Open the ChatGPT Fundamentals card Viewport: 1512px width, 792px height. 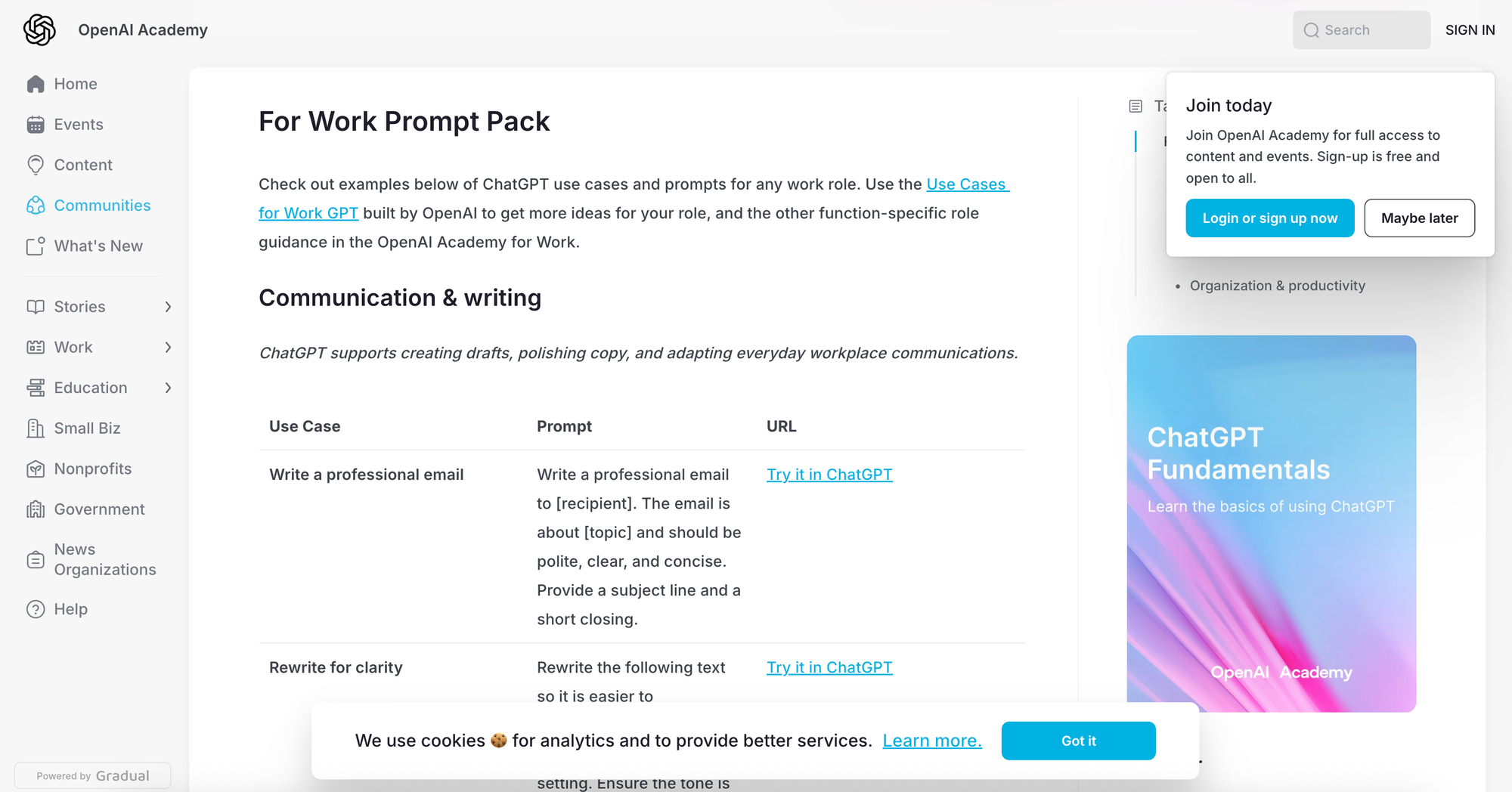tap(1271, 523)
